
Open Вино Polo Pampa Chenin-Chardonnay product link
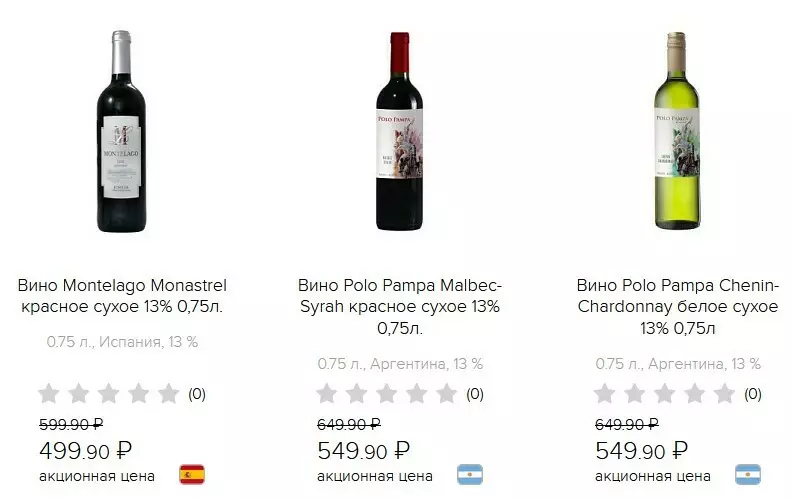677,306
